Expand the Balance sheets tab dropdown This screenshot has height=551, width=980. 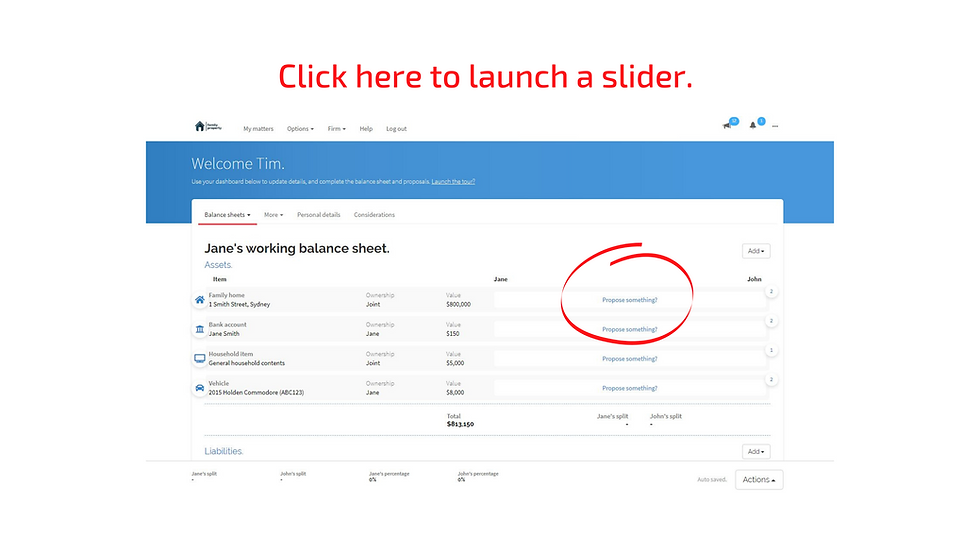227,215
